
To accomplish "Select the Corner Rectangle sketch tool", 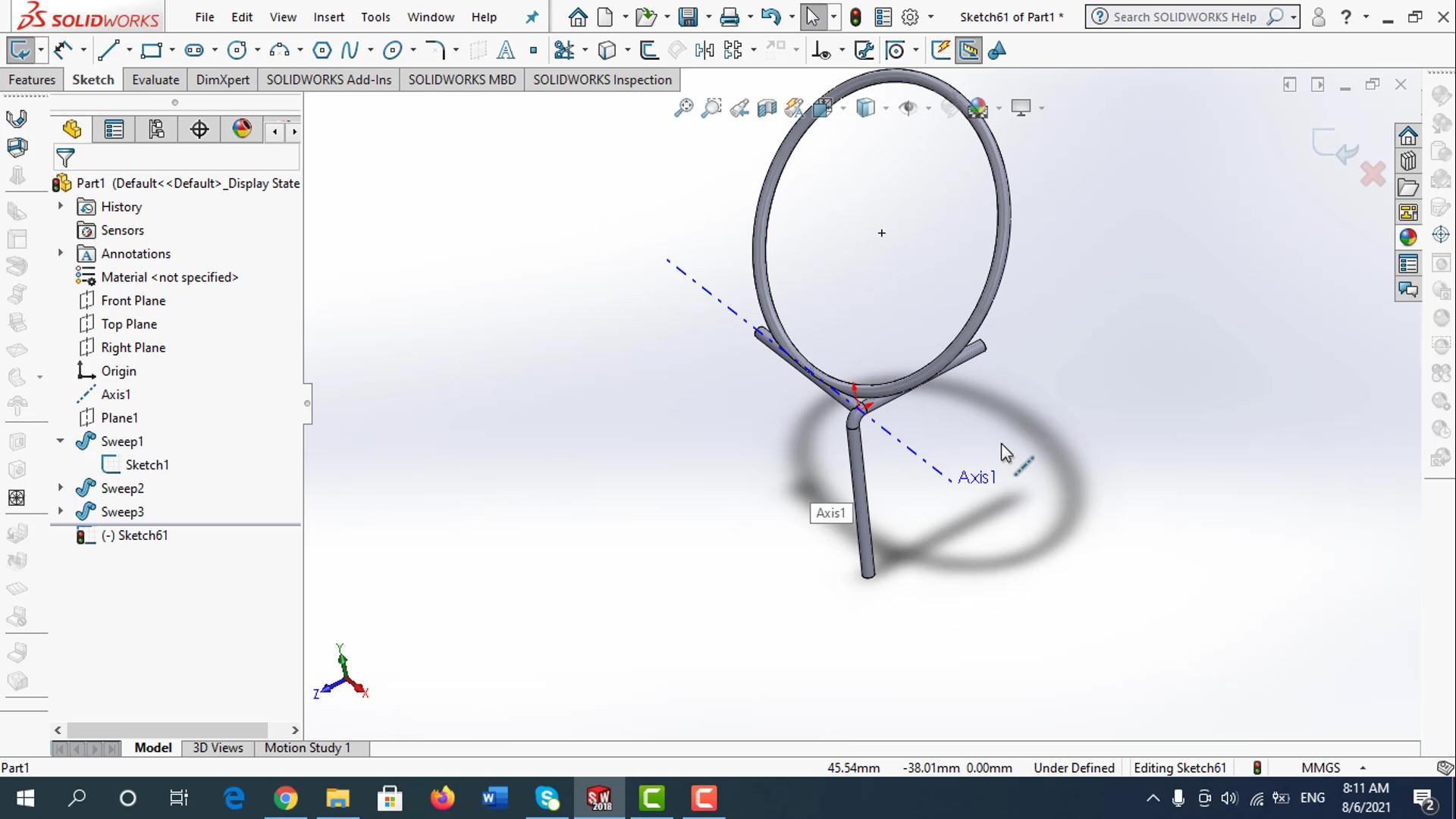I will pyautogui.click(x=152, y=51).
